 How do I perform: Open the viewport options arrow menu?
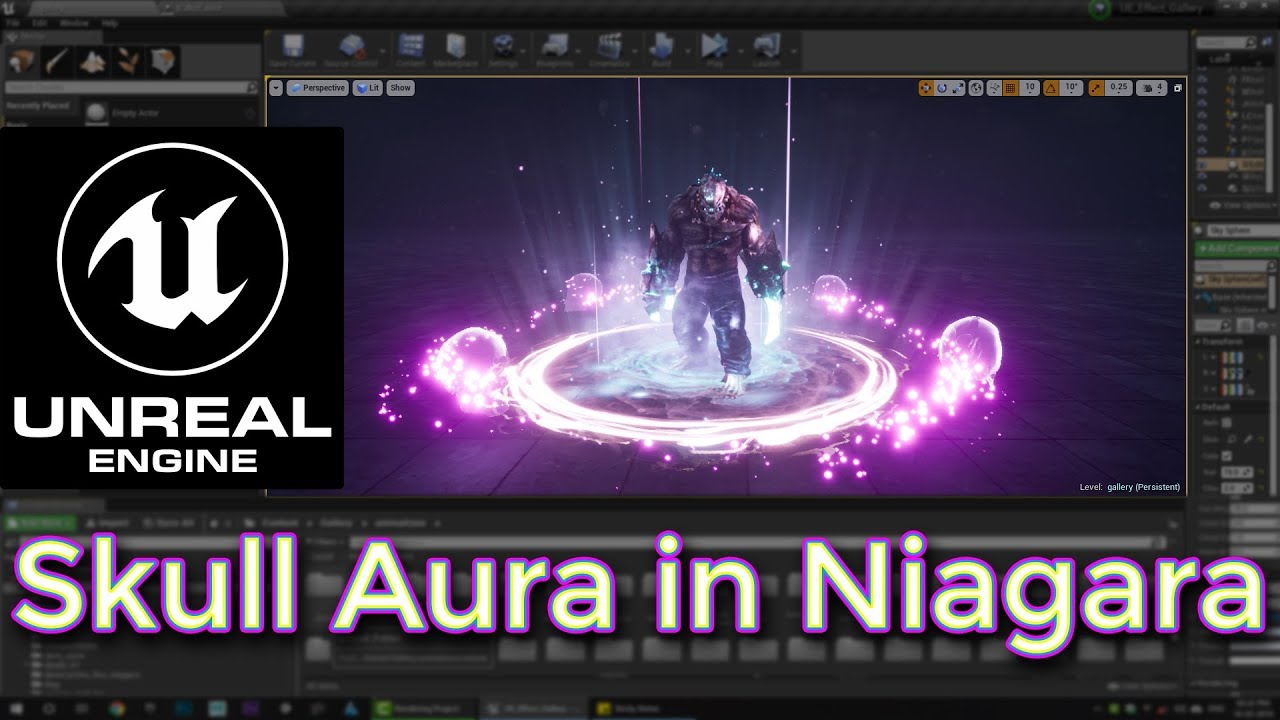276,88
